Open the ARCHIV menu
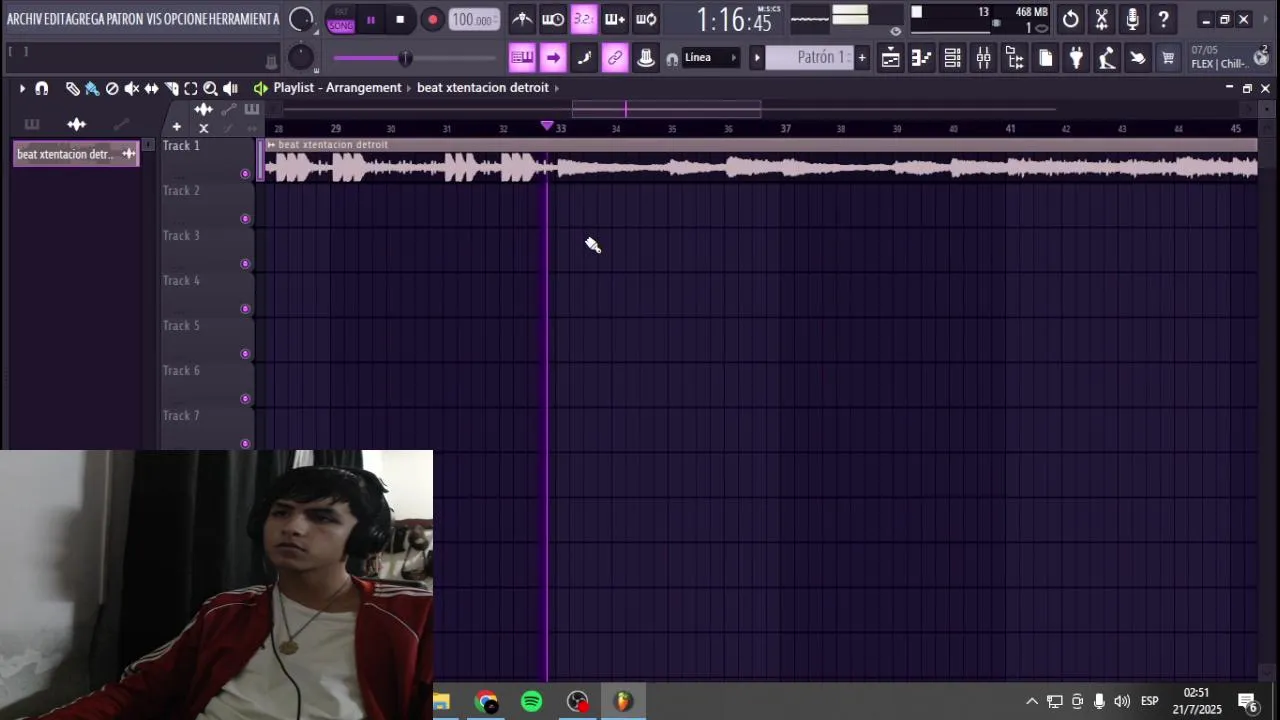 25,19
